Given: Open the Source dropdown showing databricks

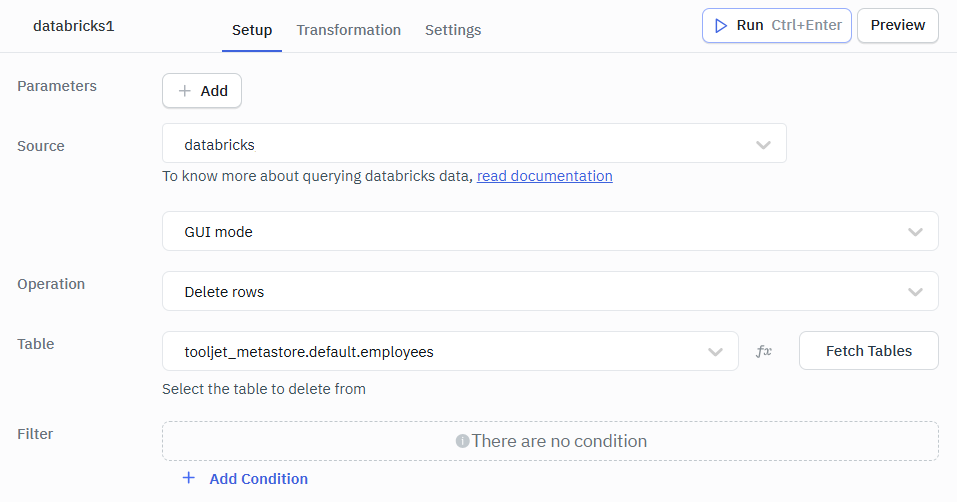Looking at the screenshot, I should coord(474,143).
